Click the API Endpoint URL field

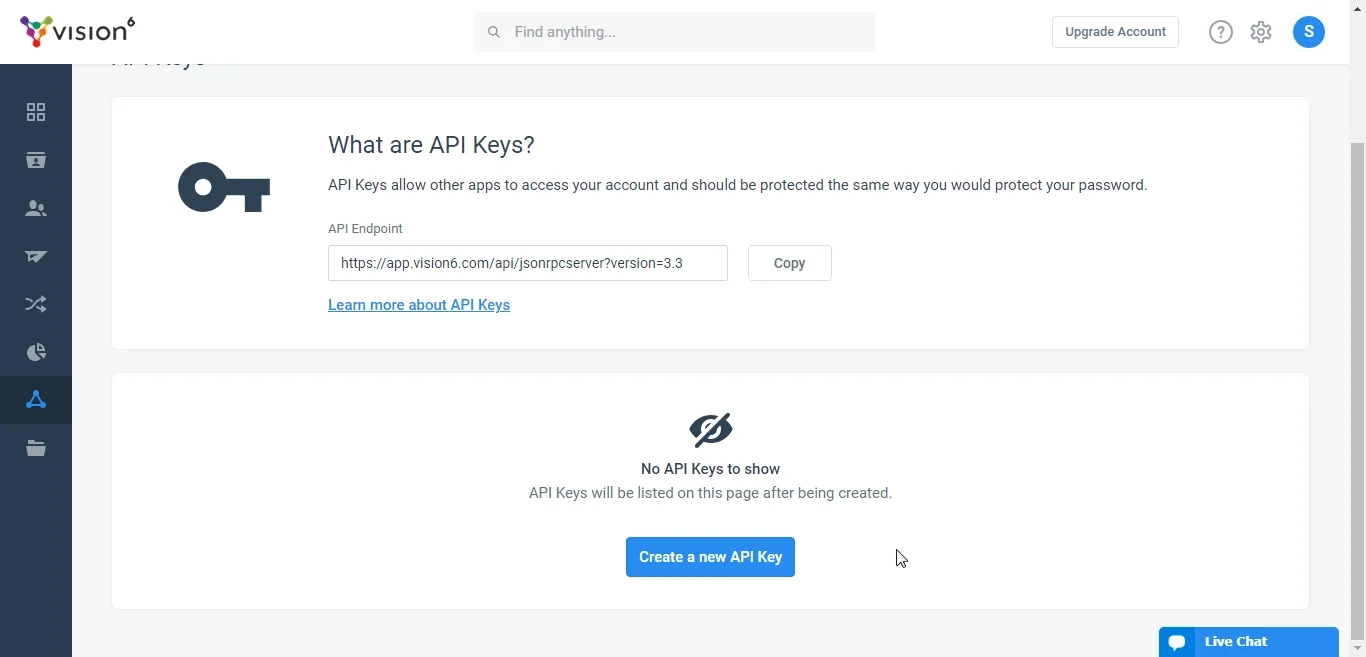pos(528,263)
